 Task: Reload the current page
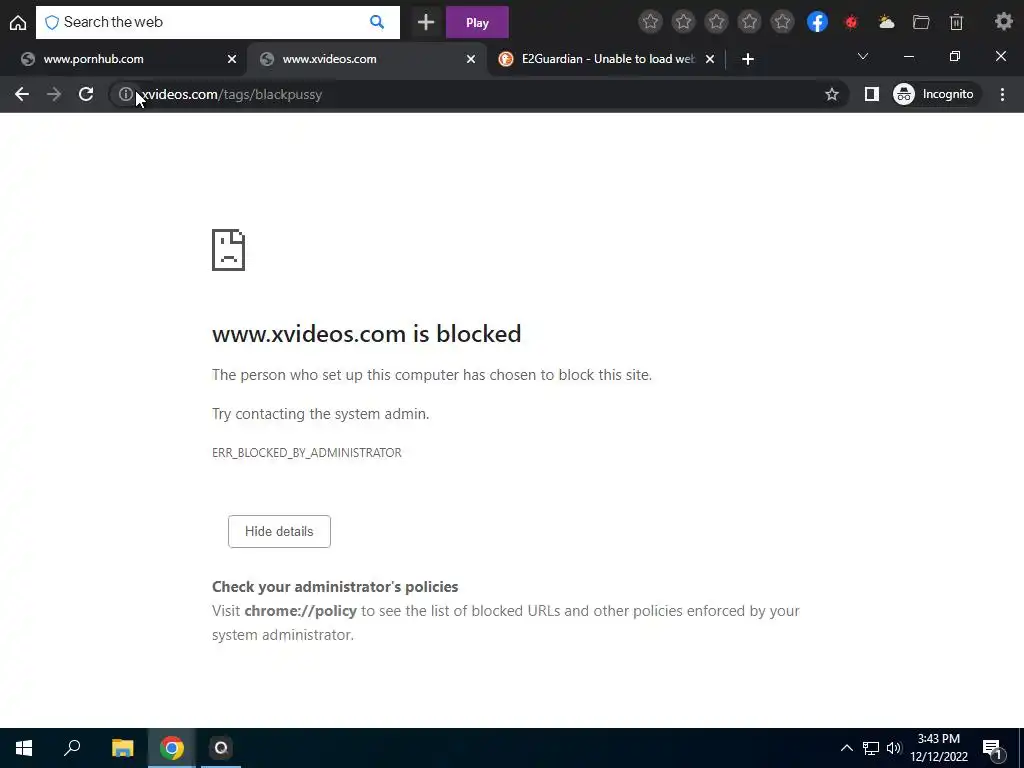(x=86, y=94)
